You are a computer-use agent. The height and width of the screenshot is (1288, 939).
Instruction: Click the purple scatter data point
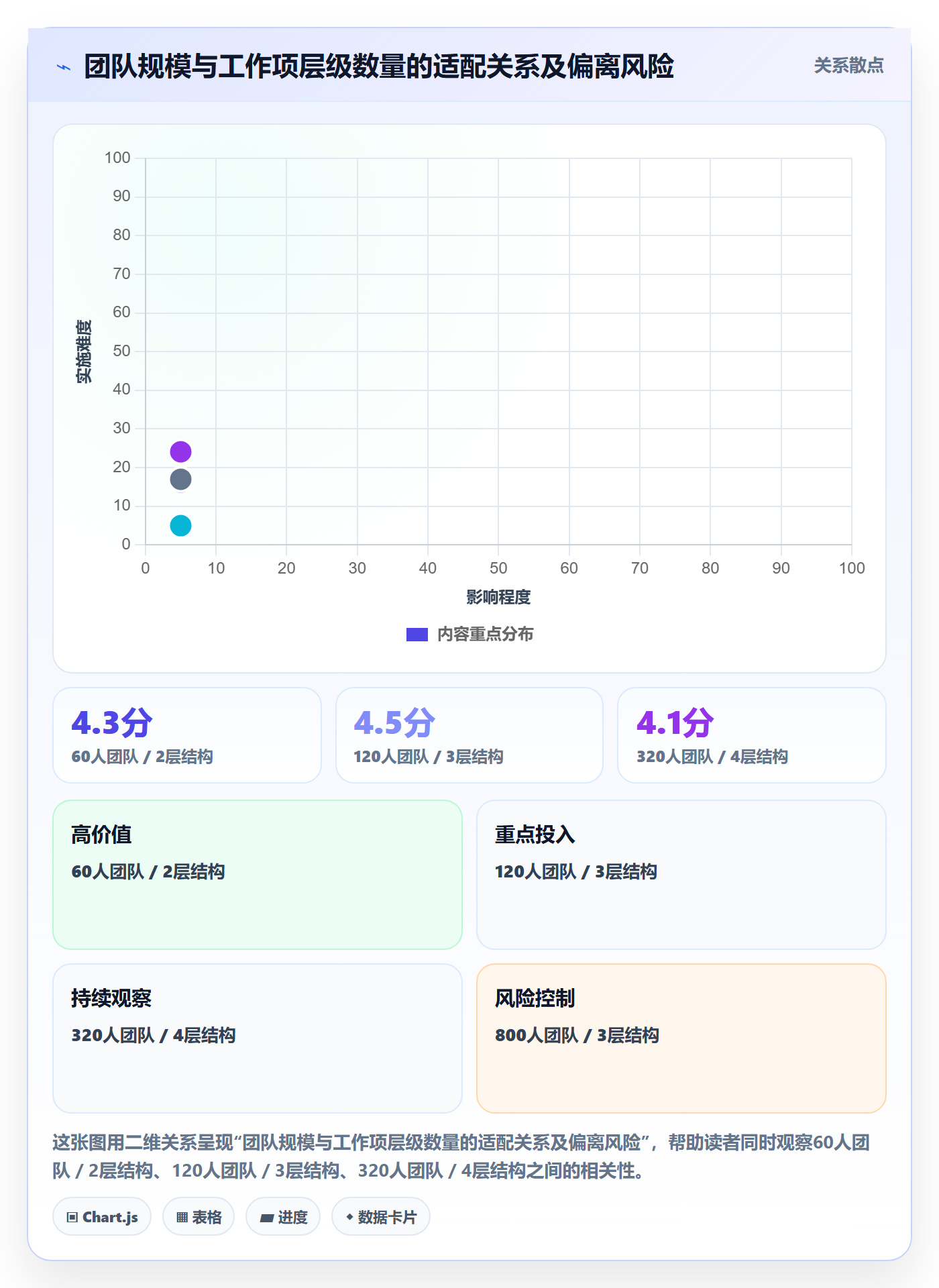[180, 451]
